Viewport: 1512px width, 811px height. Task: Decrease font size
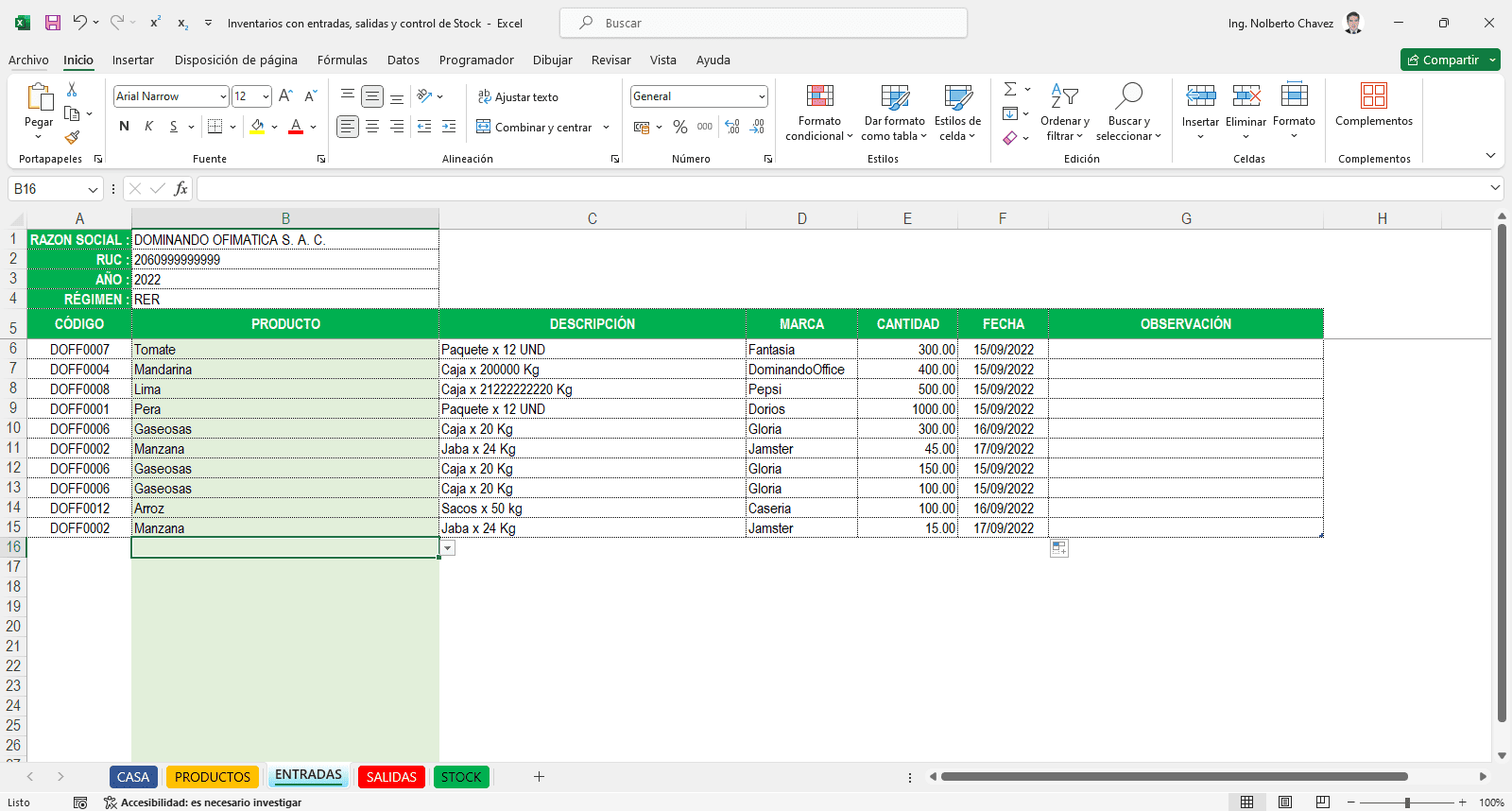(311, 96)
